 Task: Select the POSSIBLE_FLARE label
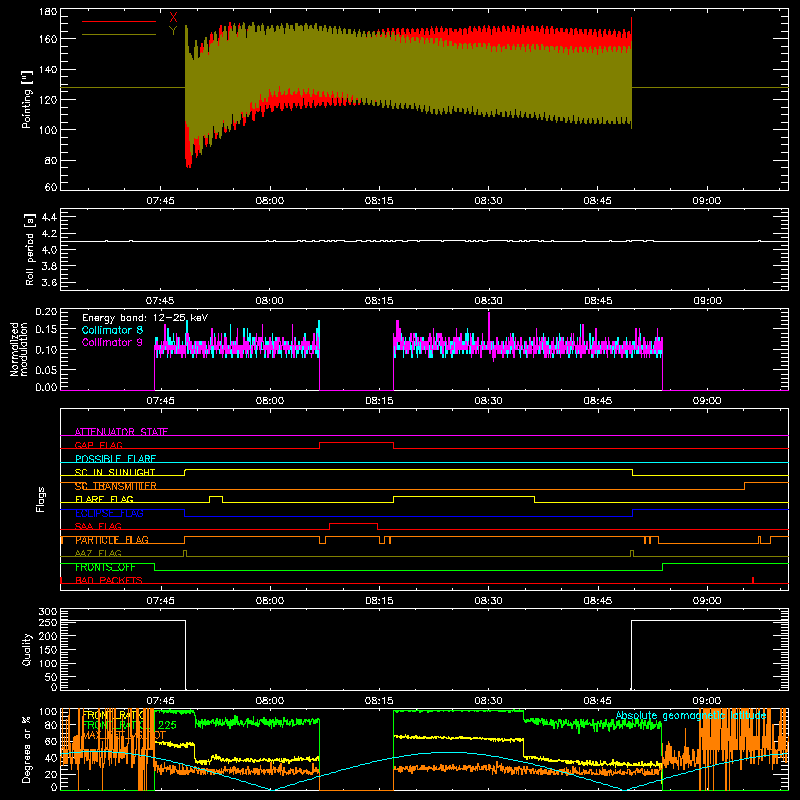click(115, 459)
